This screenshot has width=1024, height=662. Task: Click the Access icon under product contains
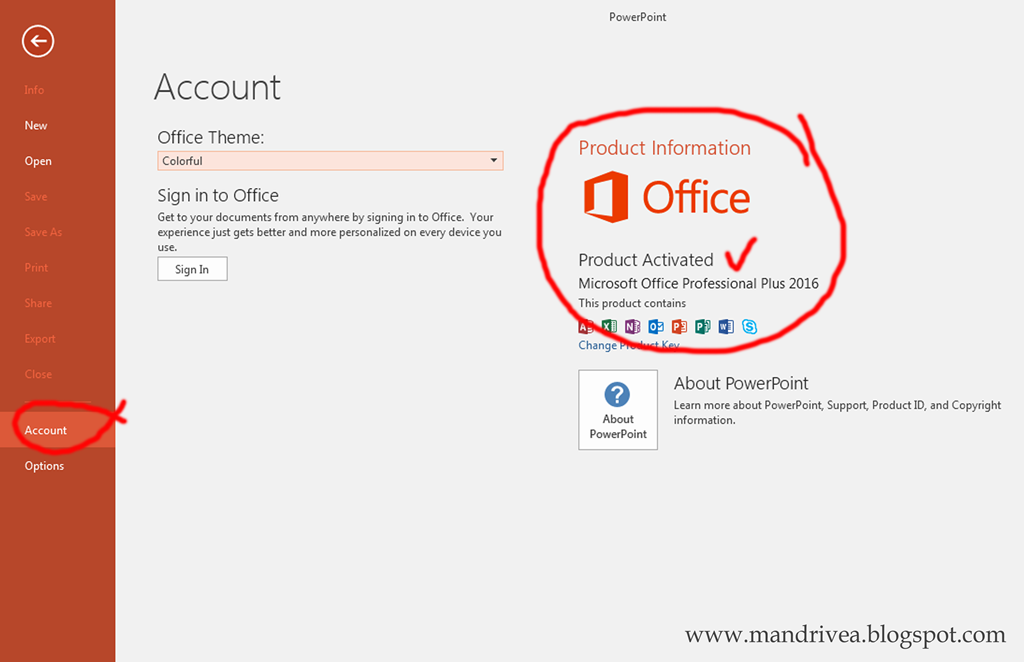point(586,326)
